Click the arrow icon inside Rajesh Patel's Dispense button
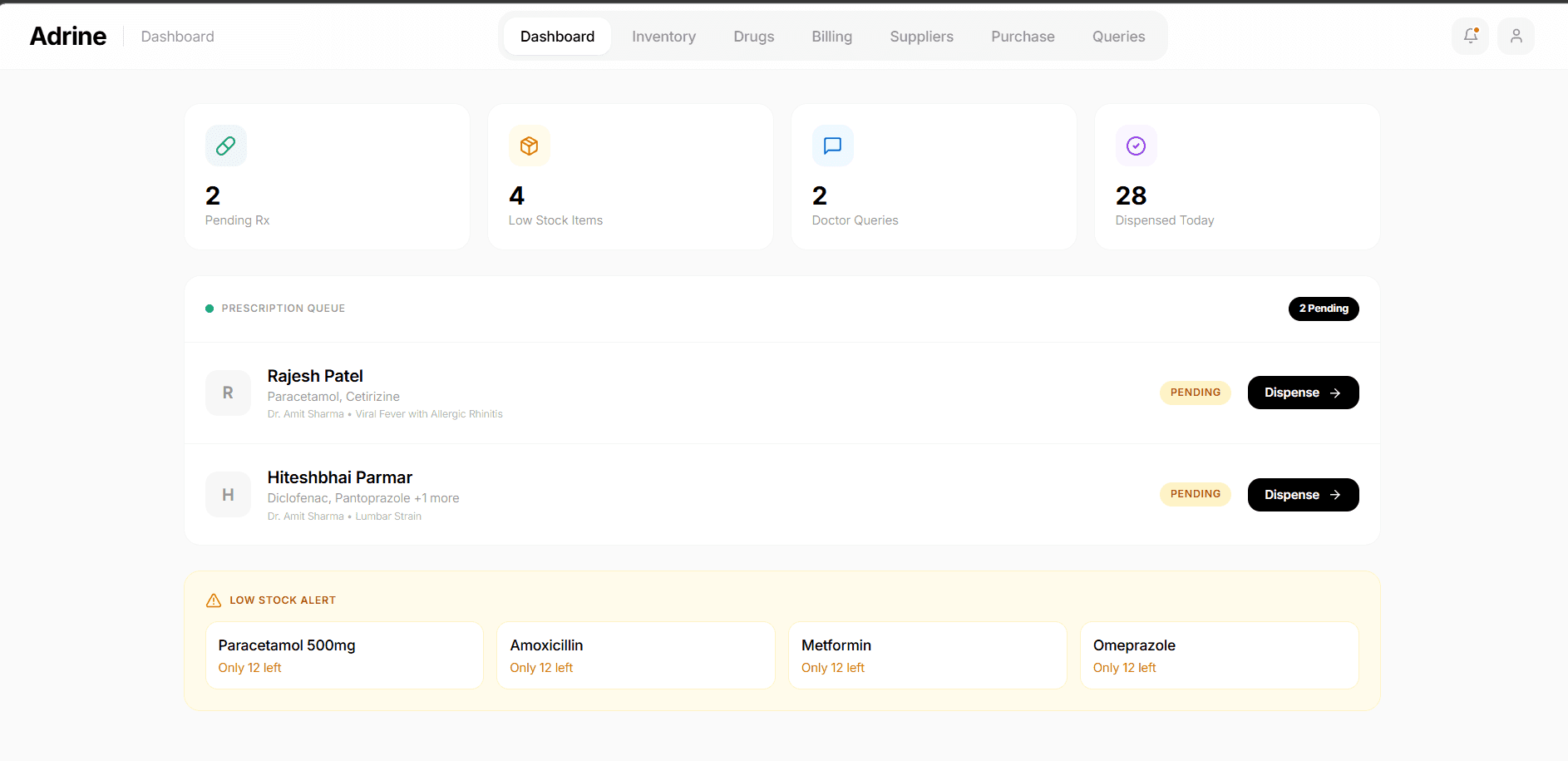 pos(1334,392)
